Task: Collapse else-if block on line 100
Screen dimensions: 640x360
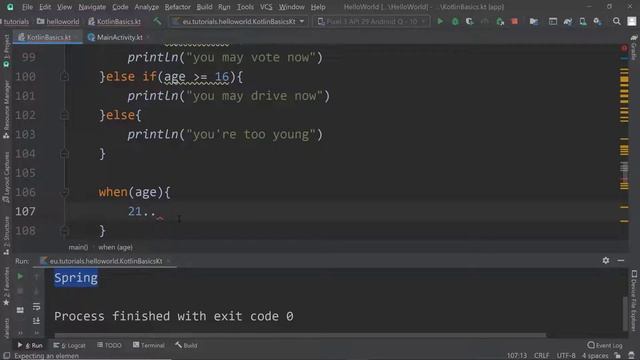Action: 64,76
